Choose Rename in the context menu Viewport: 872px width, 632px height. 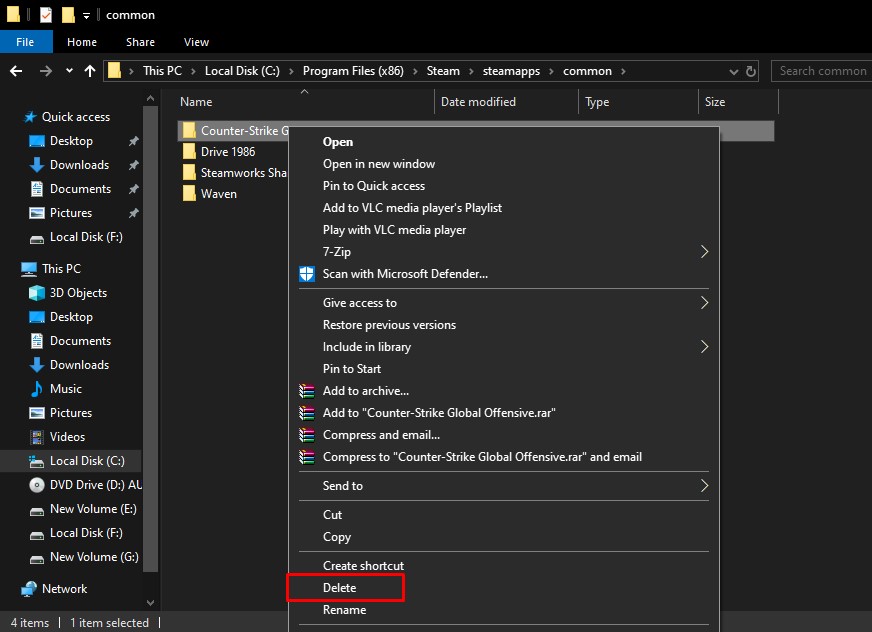[x=344, y=610]
